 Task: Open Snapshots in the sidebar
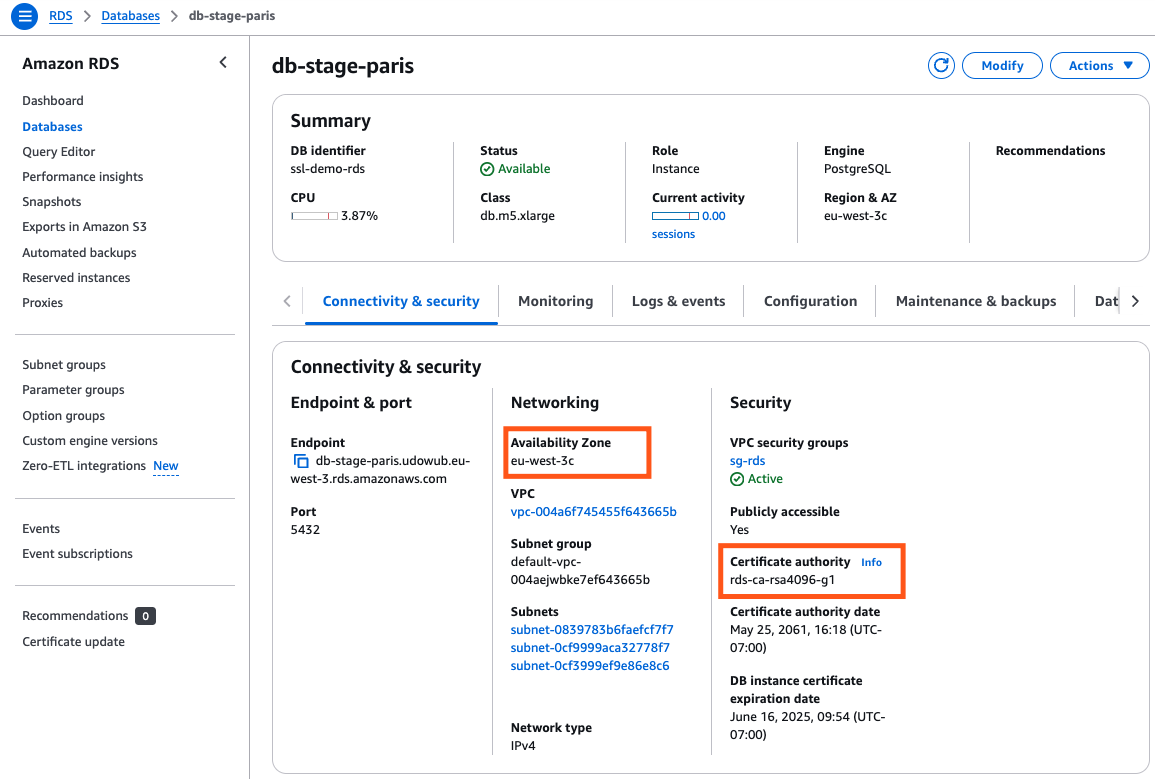tap(52, 202)
